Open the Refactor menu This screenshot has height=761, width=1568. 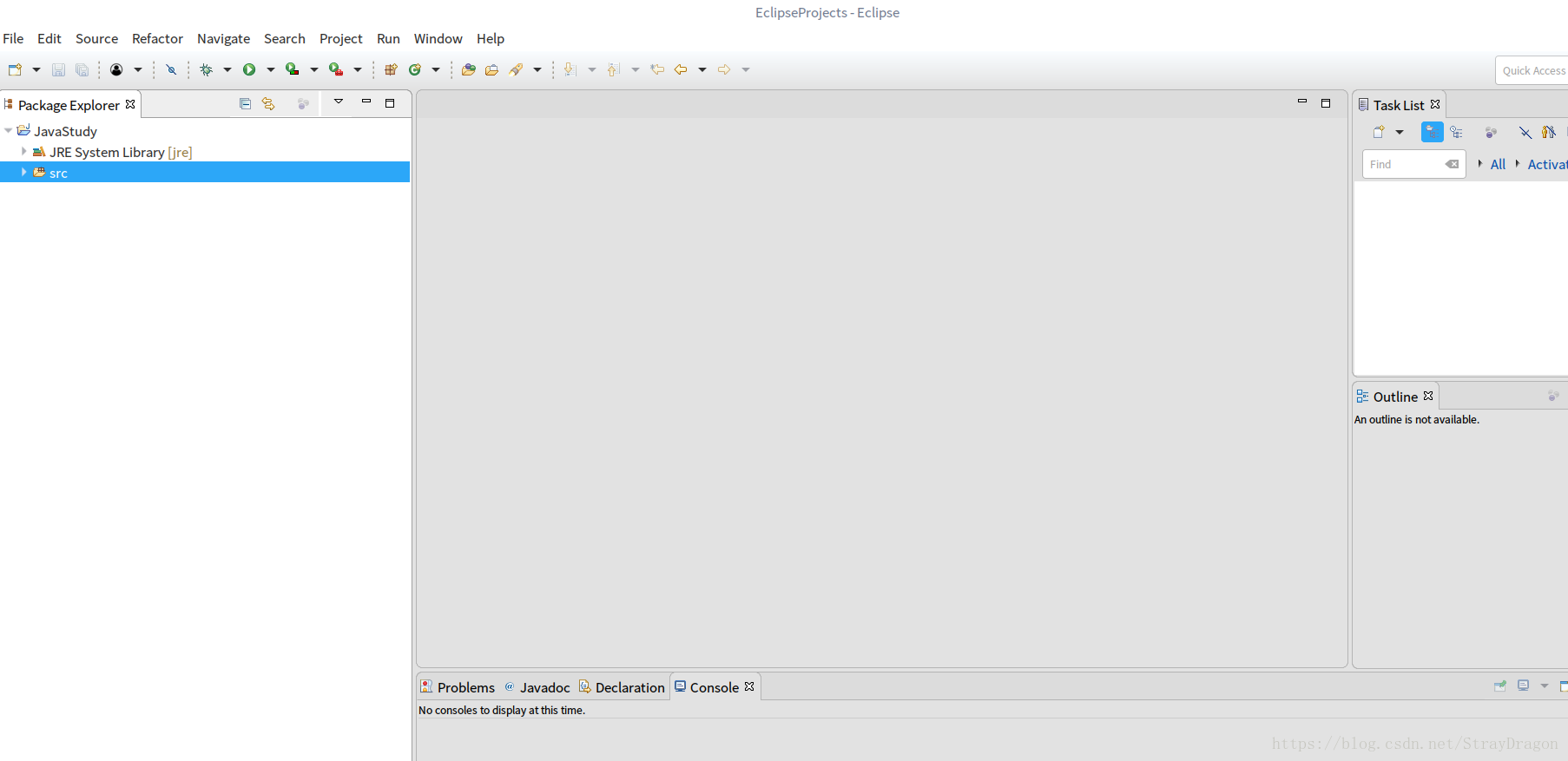(x=157, y=38)
